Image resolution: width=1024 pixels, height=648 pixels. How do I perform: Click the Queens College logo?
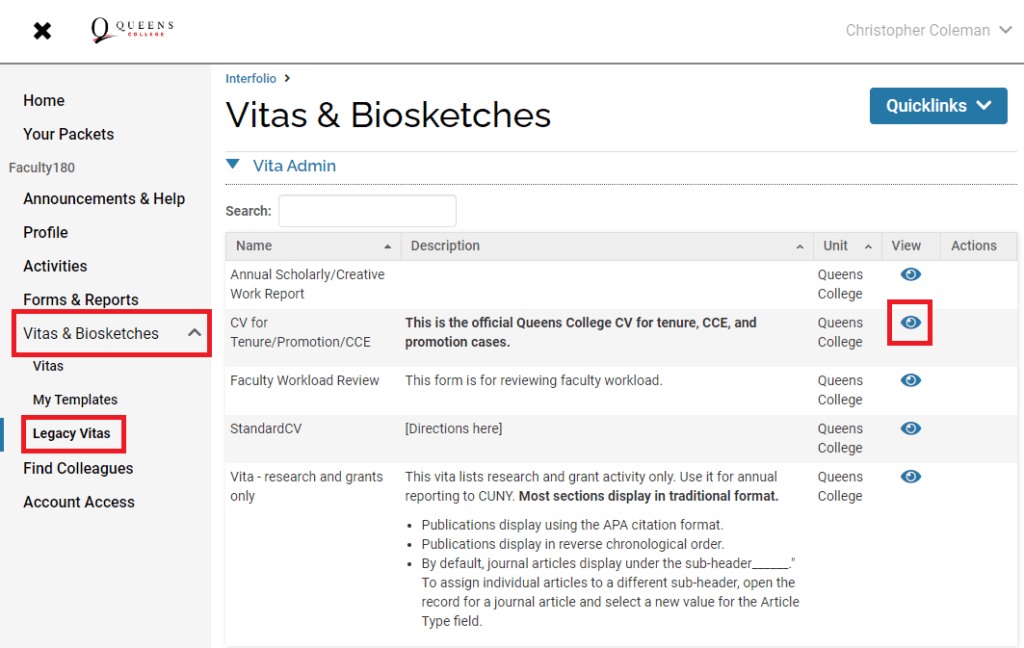click(132, 30)
